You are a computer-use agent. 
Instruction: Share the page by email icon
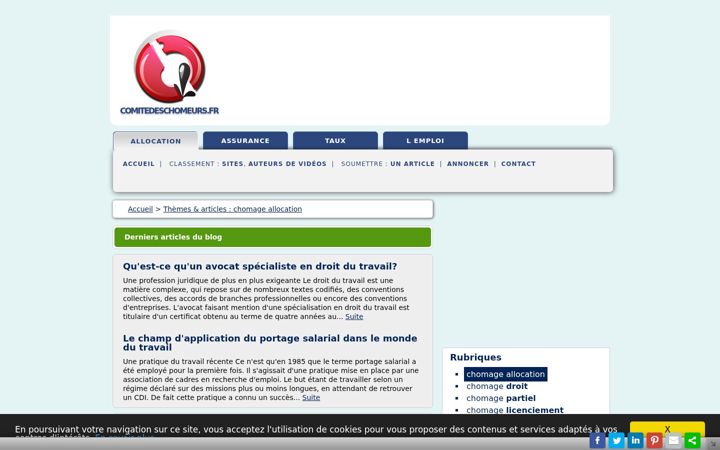pyautogui.click(x=674, y=440)
